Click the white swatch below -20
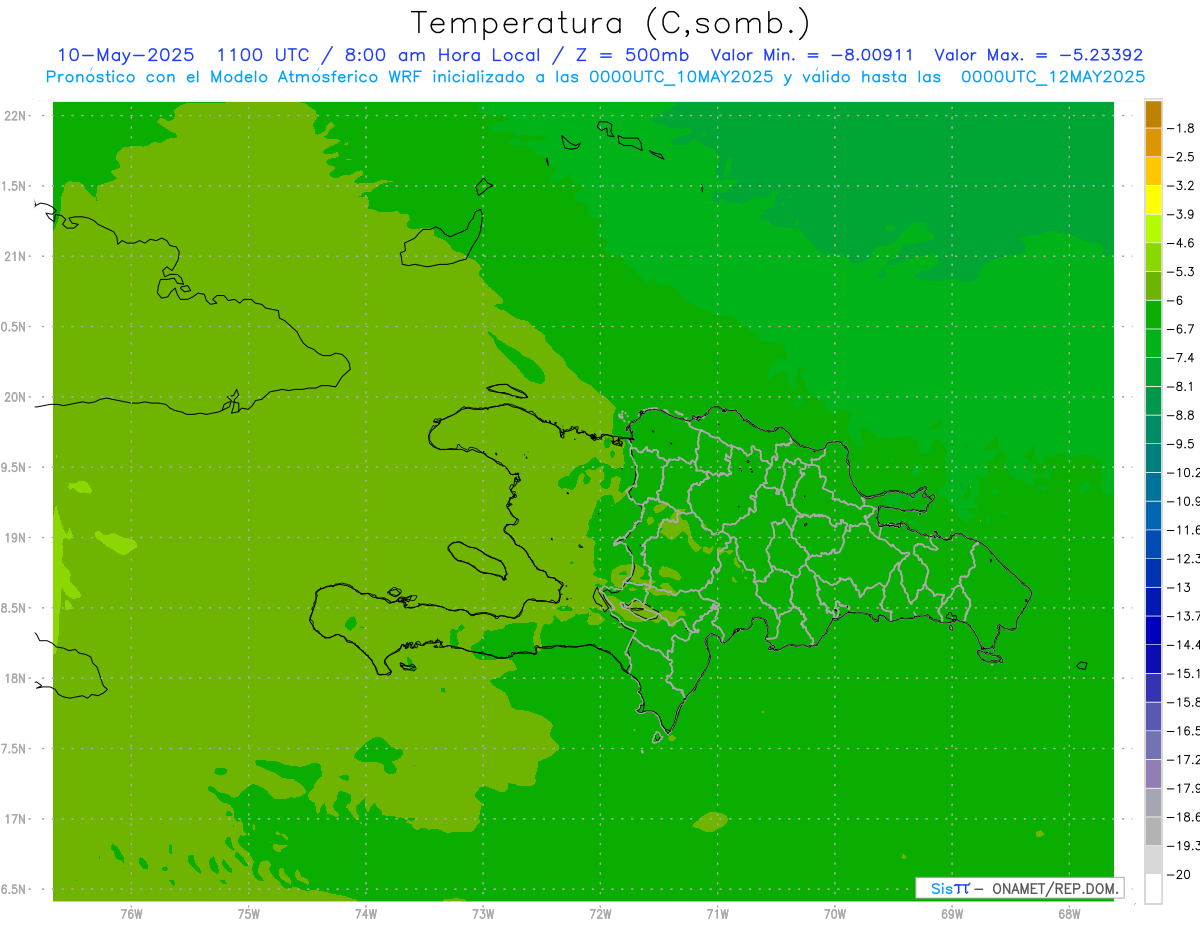The width and height of the screenshot is (1200, 927). 1153,888
